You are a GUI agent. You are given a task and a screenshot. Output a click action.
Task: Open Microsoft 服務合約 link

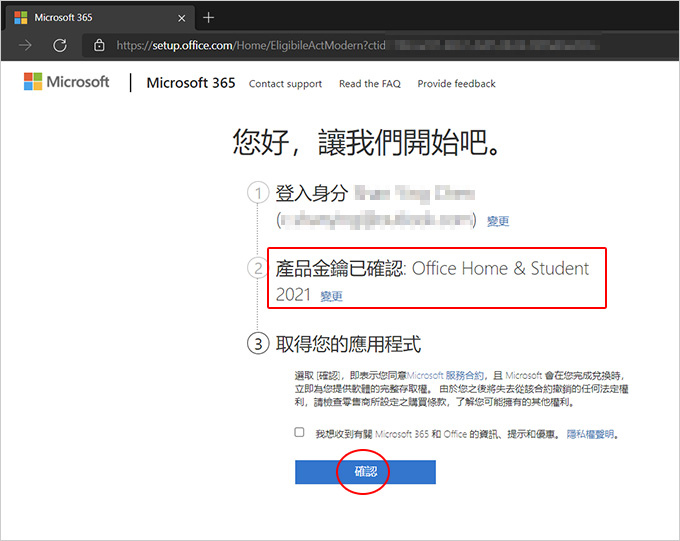tap(445, 375)
